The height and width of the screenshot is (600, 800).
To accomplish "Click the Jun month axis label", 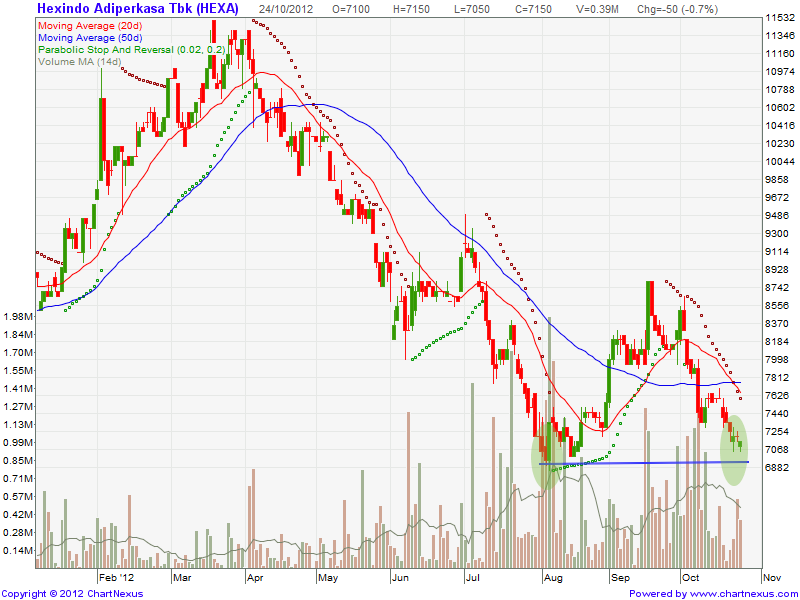I will pyautogui.click(x=401, y=578).
